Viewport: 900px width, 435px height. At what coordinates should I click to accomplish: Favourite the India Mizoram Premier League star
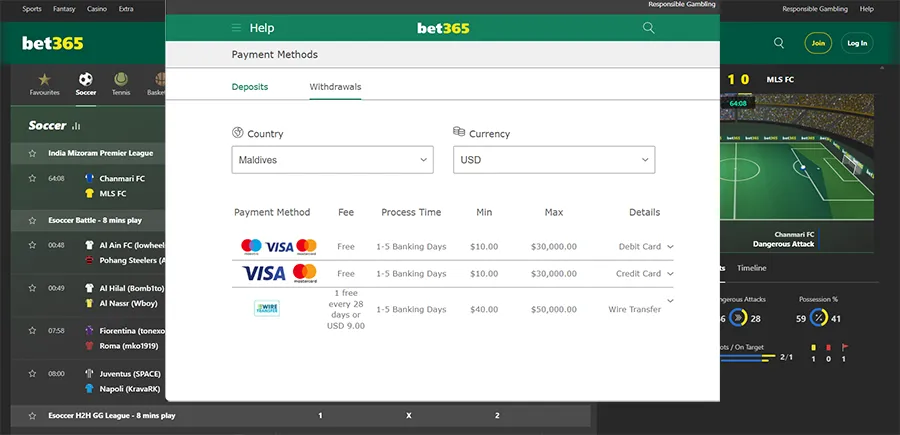33,153
